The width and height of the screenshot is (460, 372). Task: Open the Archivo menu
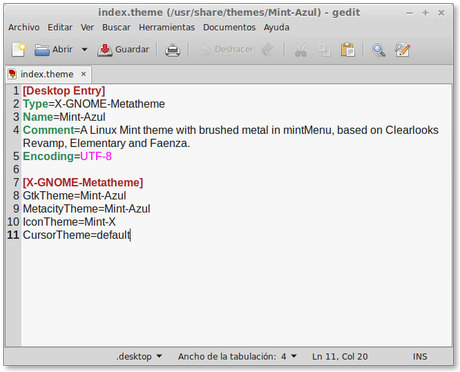click(x=24, y=27)
